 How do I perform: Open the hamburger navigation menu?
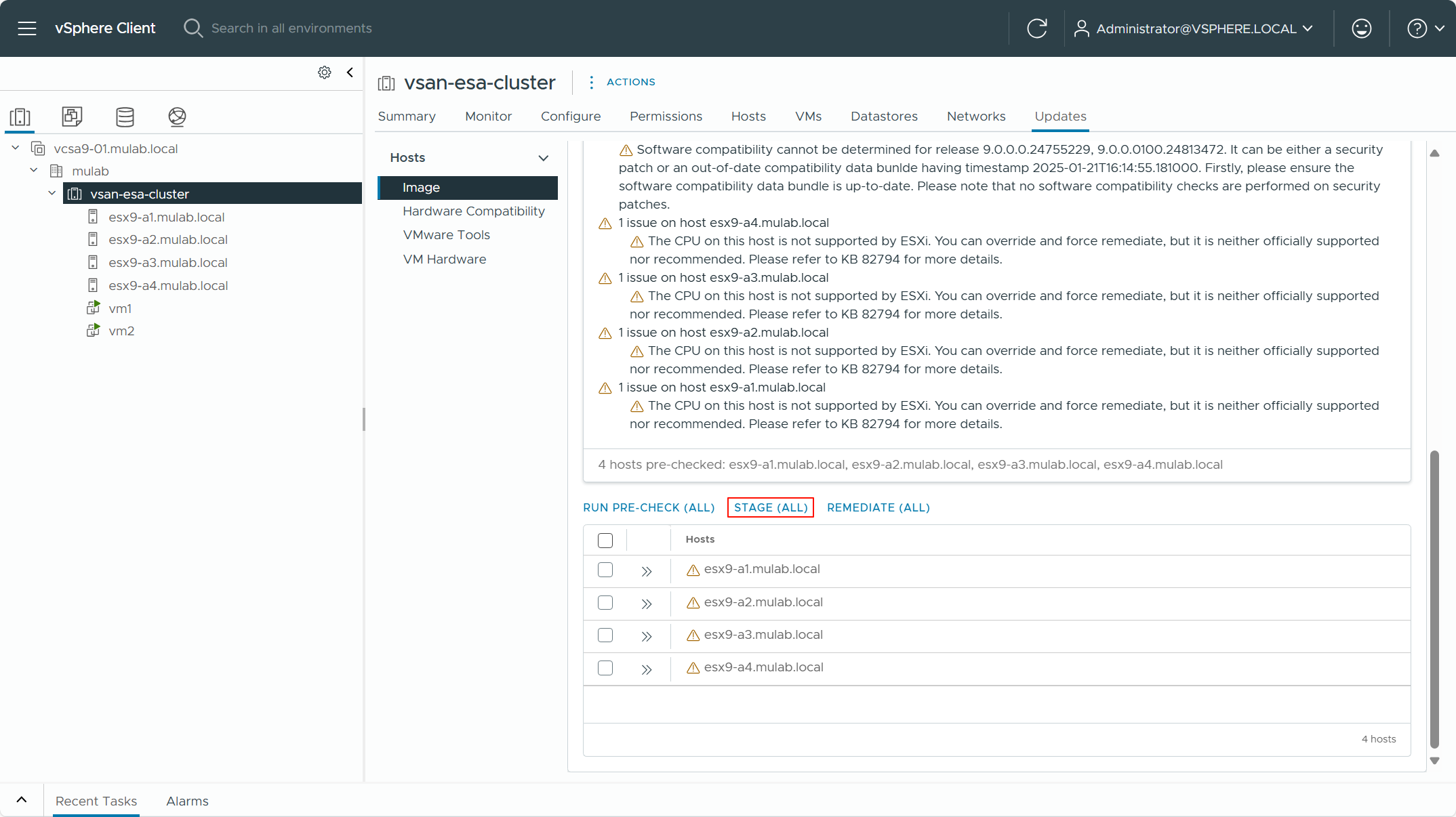pos(27,28)
